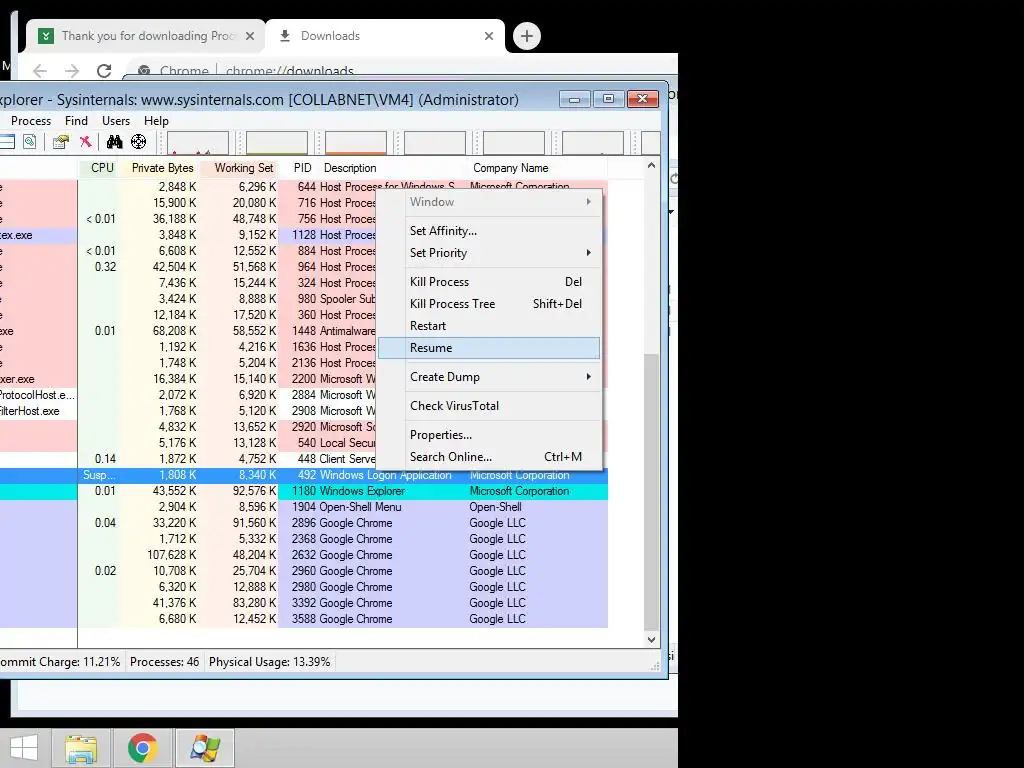Image resolution: width=1024 pixels, height=768 pixels.
Task: Choose Restart in the context menu
Action: [489, 326]
